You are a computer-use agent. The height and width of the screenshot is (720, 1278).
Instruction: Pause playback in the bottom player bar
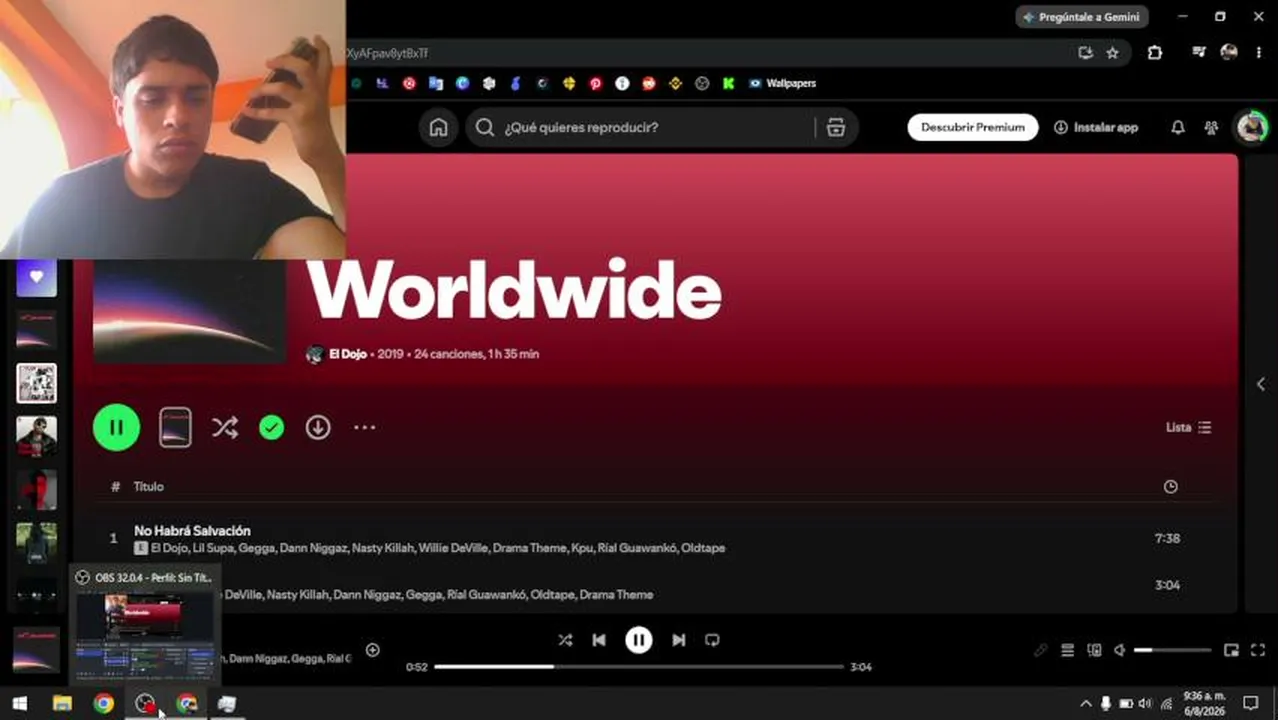click(x=638, y=640)
